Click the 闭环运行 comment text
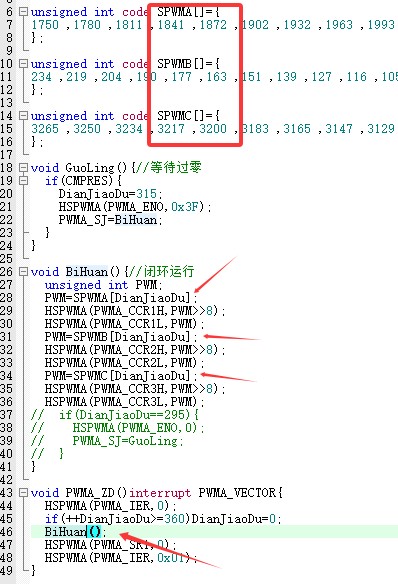Image resolution: width=398 pixels, height=584 pixels. 169,272
